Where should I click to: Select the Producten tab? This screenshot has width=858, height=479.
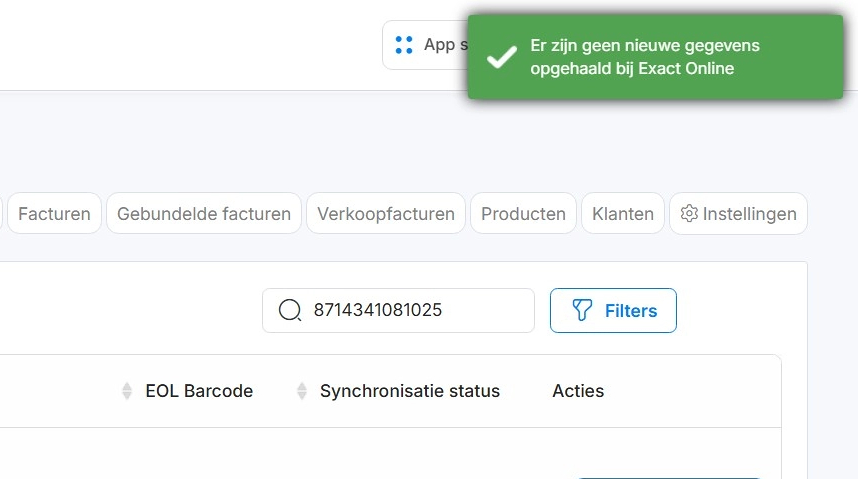[523, 213]
